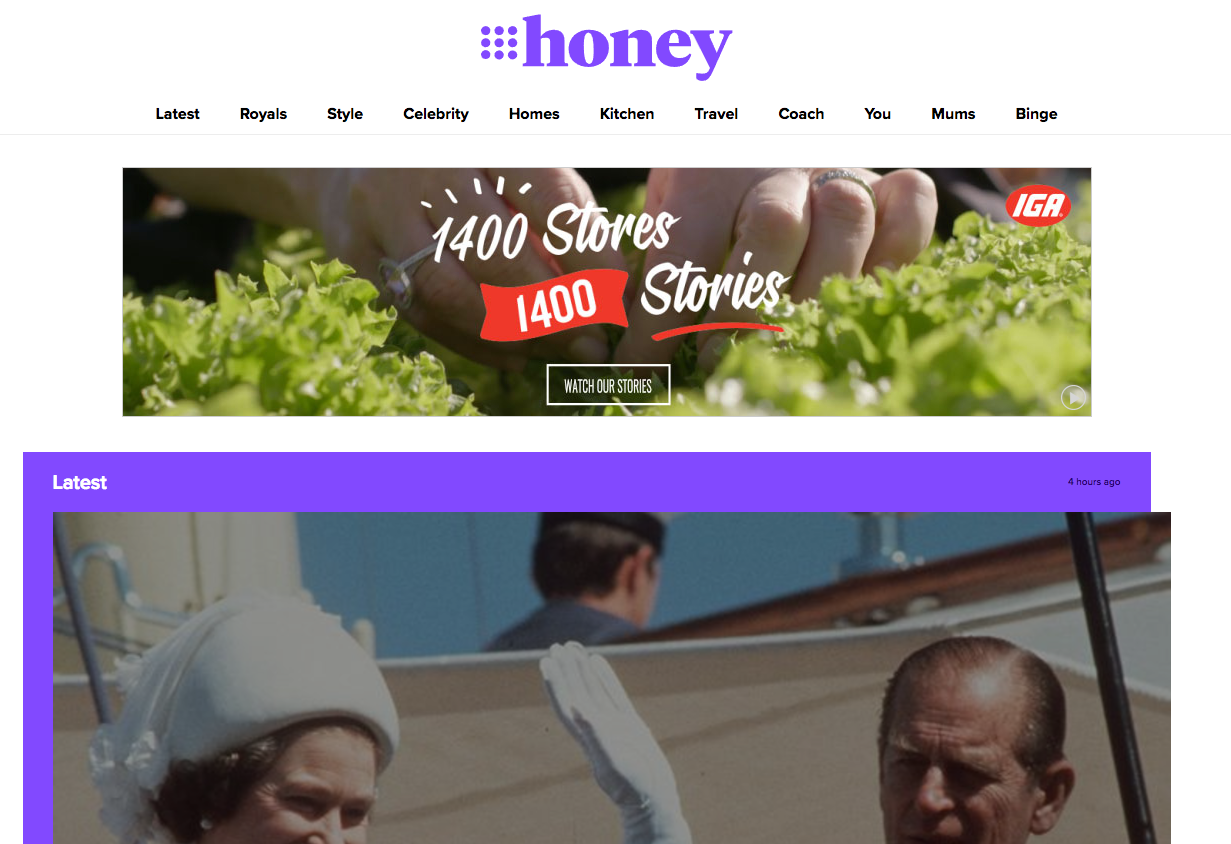This screenshot has width=1231, height=844.
Task: Select Binge in the navigation bar
Action: tap(1036, 114)
